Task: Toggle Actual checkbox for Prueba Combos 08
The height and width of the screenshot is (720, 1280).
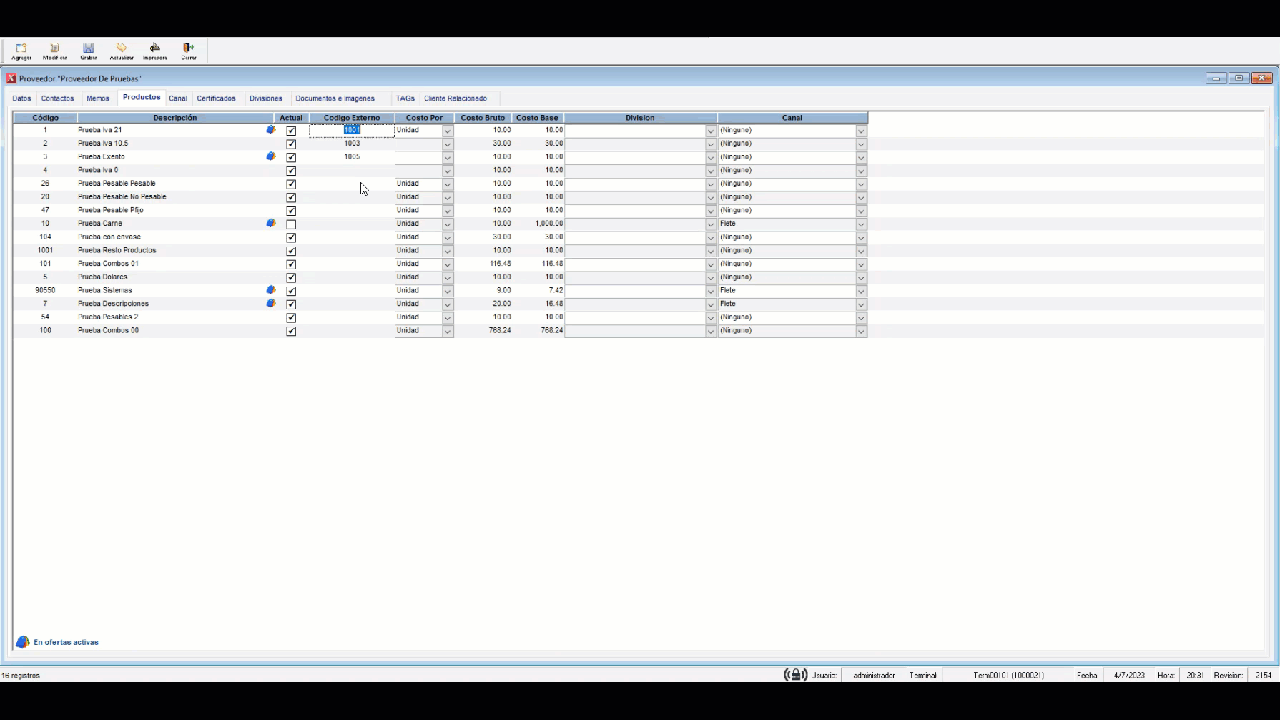Action: click(x=291, y=331)
